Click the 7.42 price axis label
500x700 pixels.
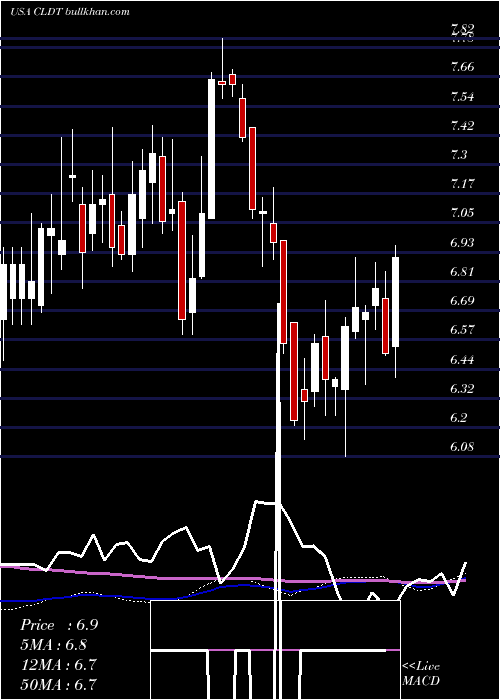(462, 125)
